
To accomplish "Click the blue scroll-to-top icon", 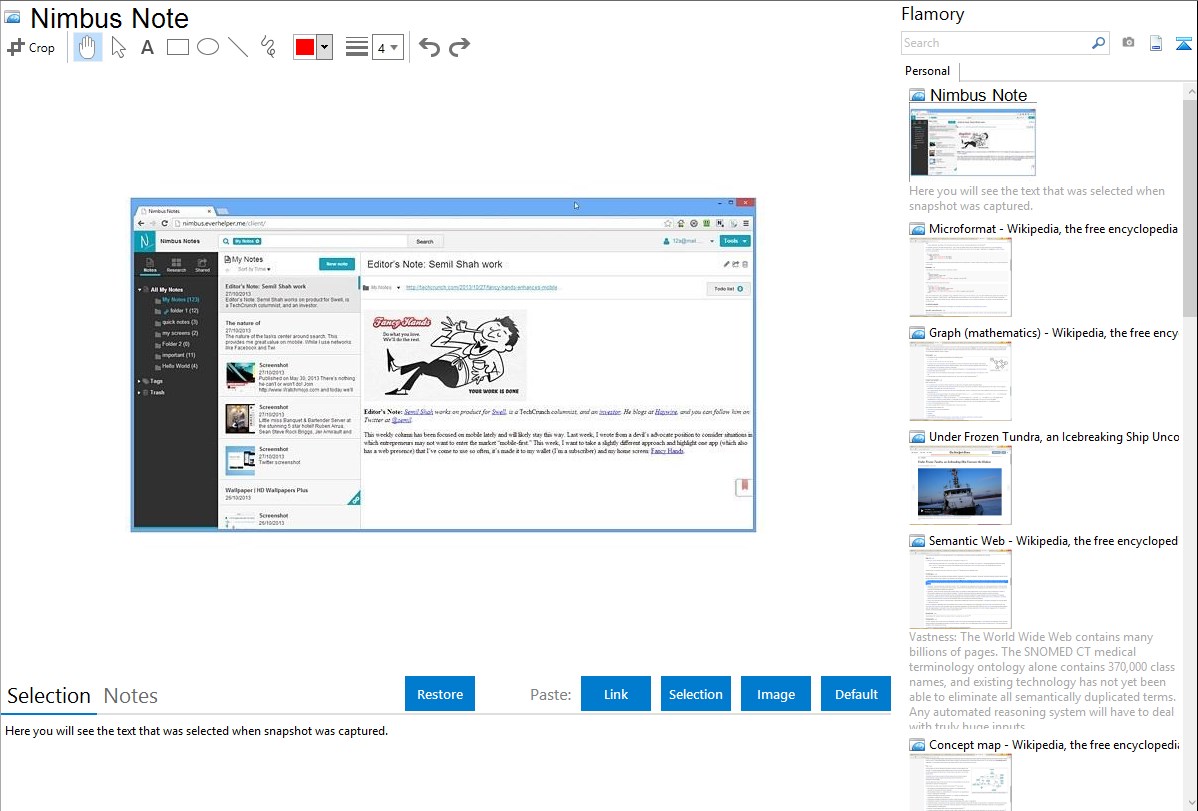I will click(1183, 43).
